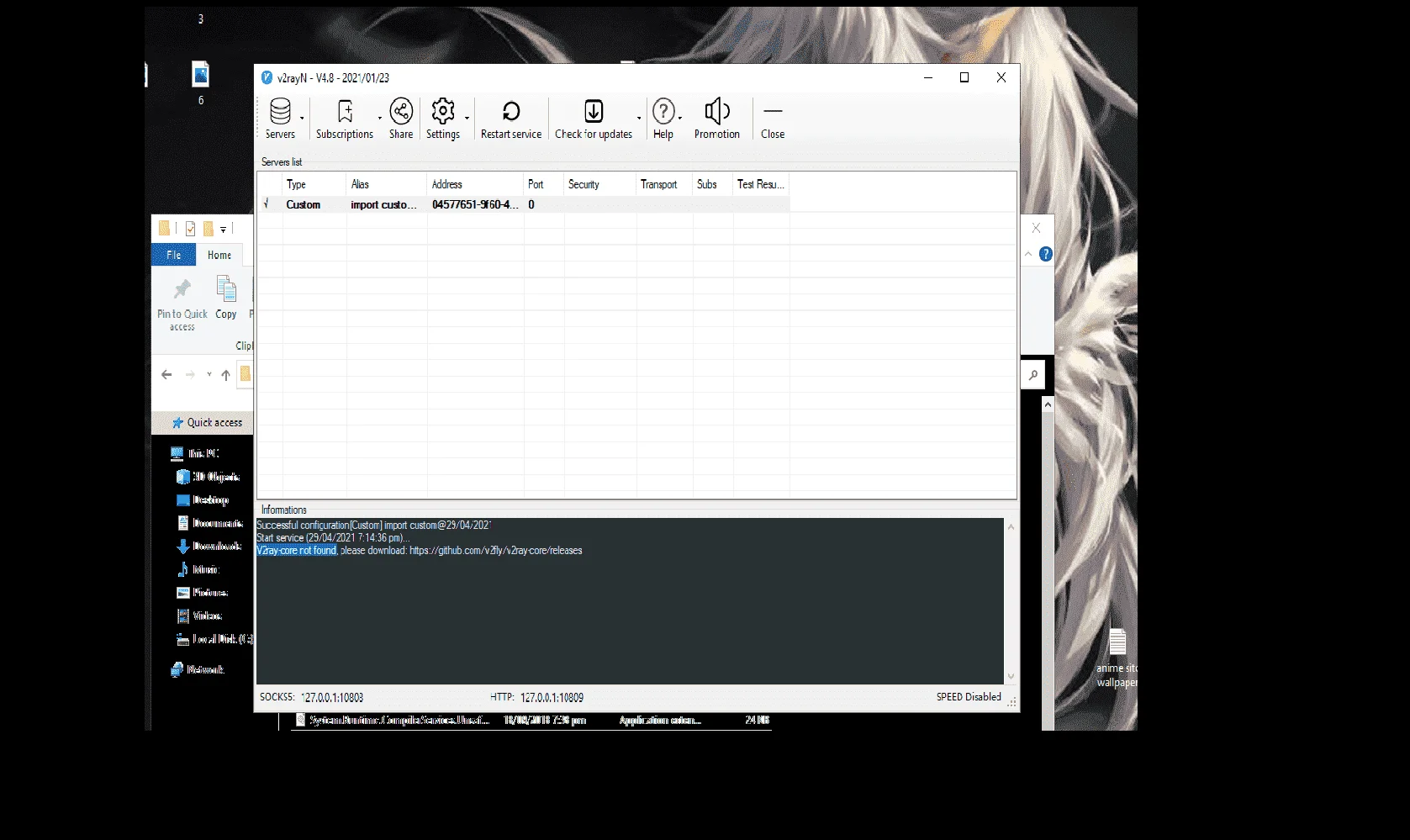Click Properties checkmark icon in Explorer title bar
Screen dimensions: 1410x840
191,229
